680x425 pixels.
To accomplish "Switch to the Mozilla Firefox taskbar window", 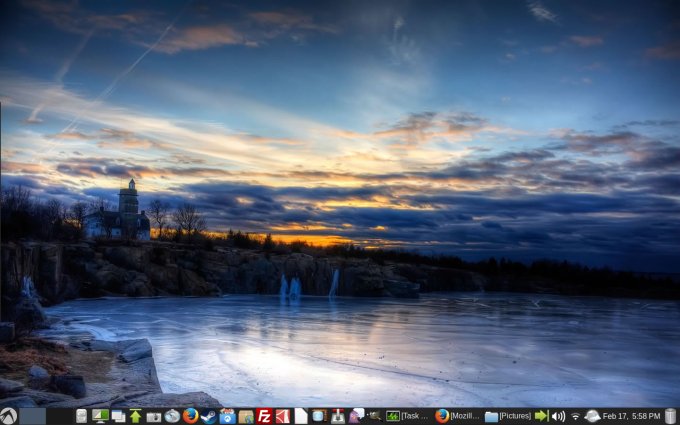I will point(458,416).
